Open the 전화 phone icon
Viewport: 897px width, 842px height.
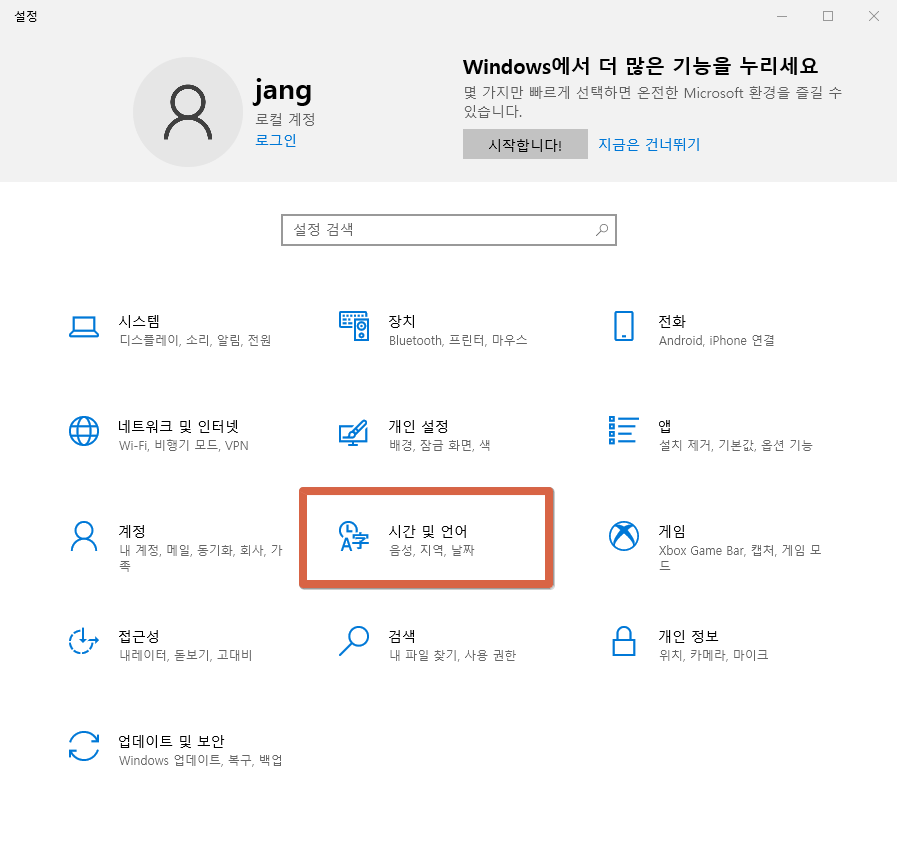[x=624, y=326]
